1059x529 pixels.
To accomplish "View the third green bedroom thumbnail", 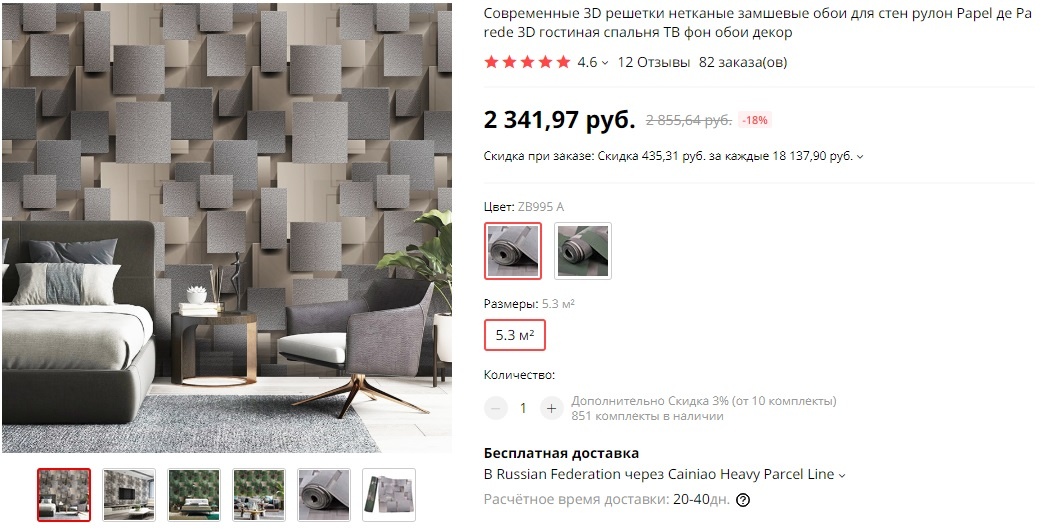I will 194,495.
